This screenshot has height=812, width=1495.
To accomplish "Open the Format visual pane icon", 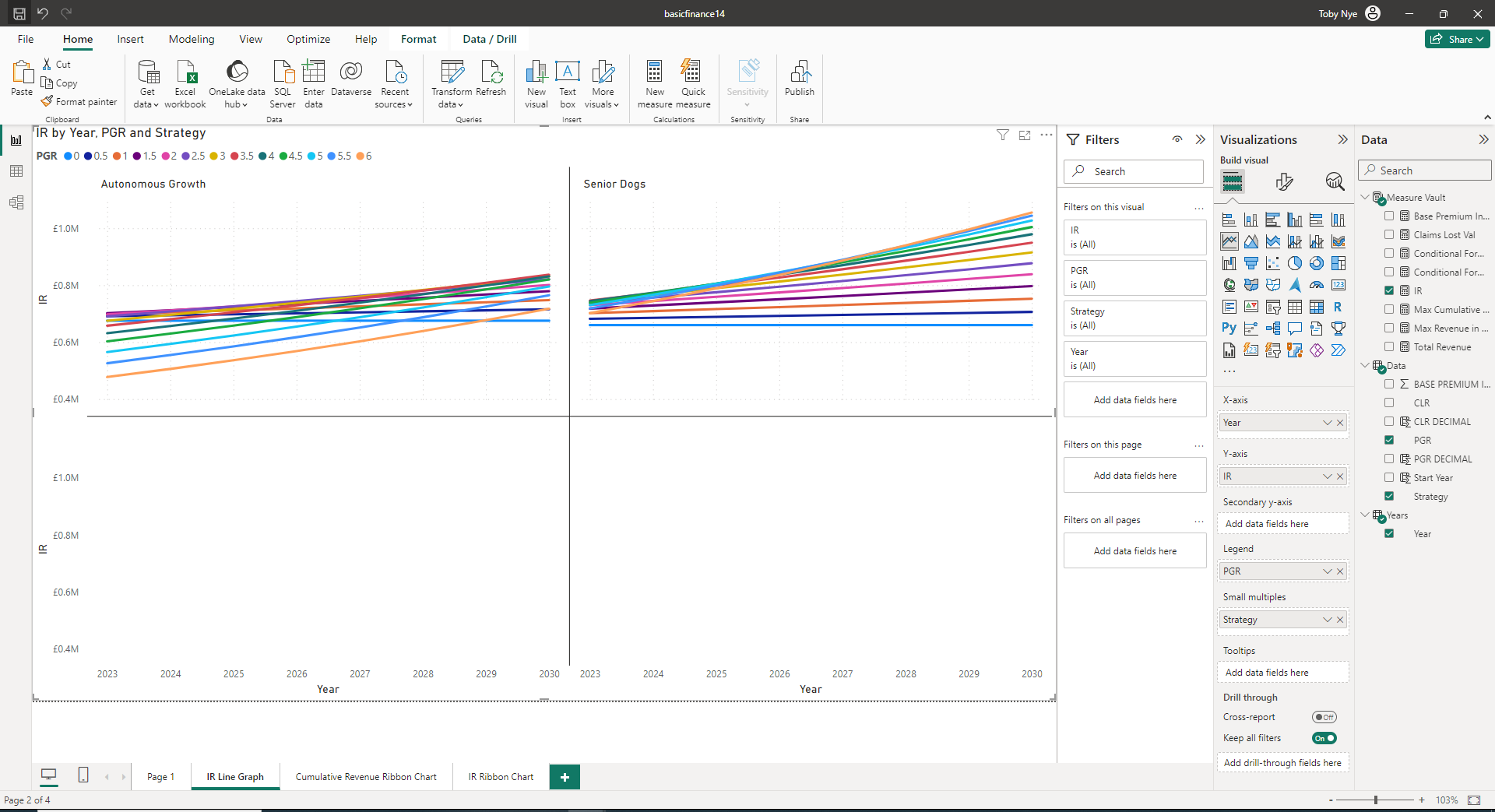I will point(1285,181).
